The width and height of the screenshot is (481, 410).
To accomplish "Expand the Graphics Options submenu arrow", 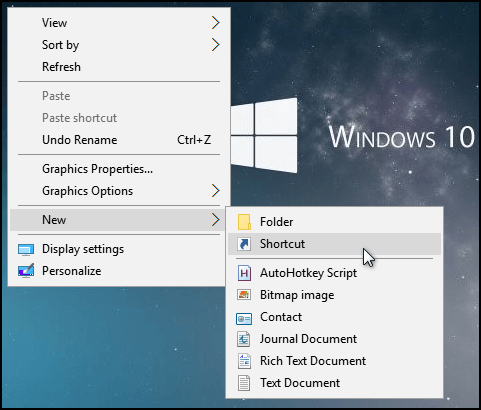I will click(x=216, y=191).
